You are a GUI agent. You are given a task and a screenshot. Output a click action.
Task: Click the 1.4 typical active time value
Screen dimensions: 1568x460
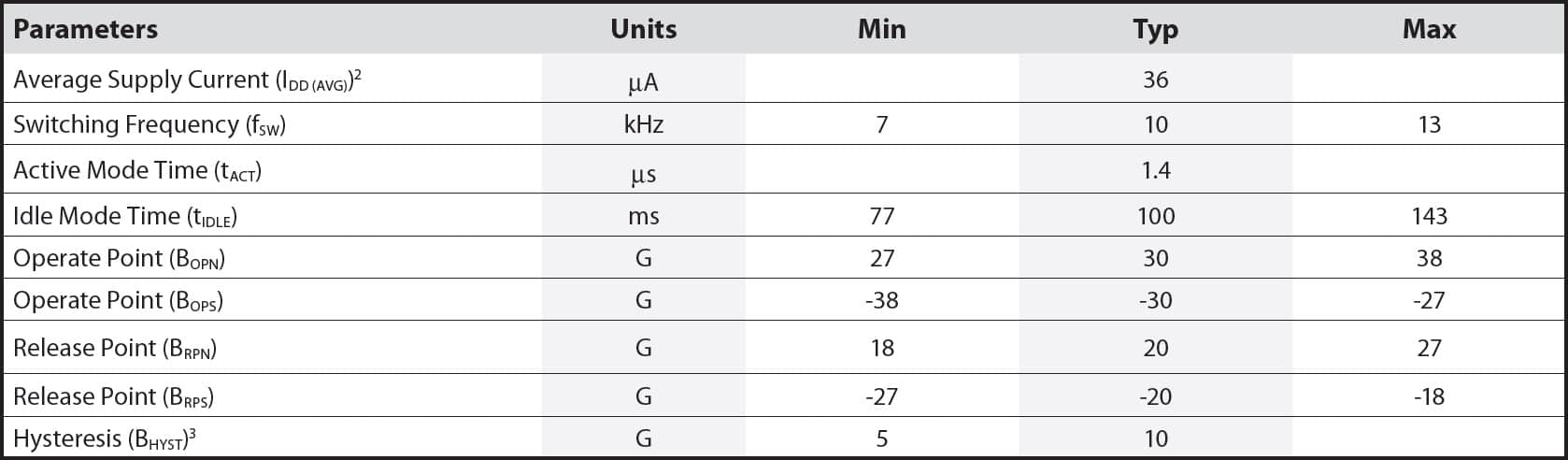tap(1155, 170)
